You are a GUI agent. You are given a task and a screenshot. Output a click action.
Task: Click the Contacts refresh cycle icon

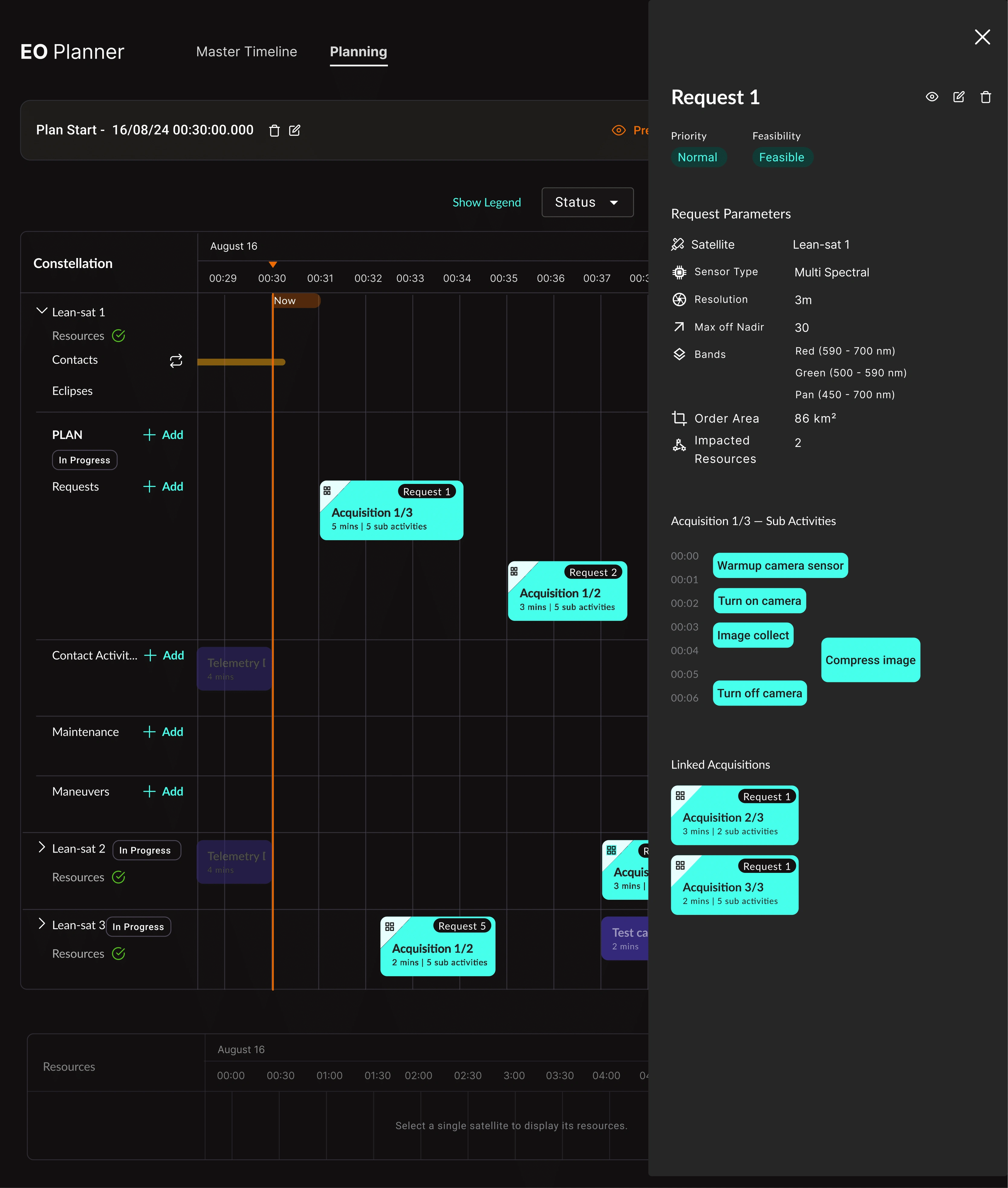tap(176, 360)
